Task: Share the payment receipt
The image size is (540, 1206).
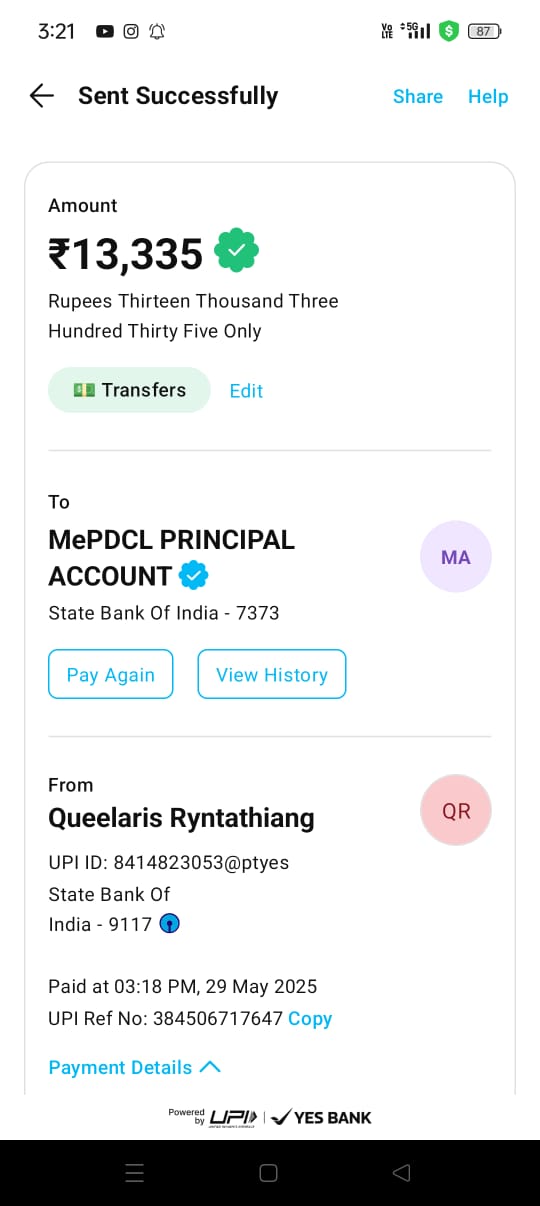Action: click(418, 96)
